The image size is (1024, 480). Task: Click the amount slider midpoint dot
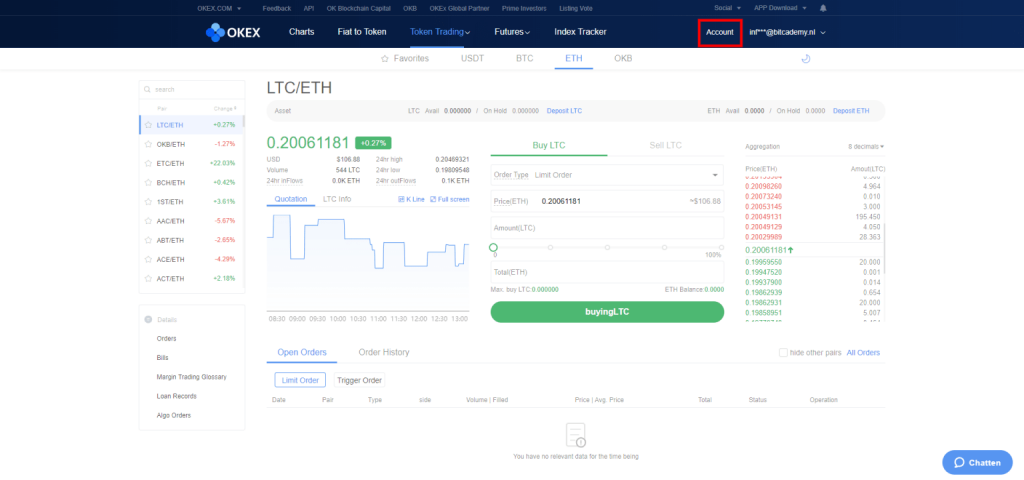[607, 248]
